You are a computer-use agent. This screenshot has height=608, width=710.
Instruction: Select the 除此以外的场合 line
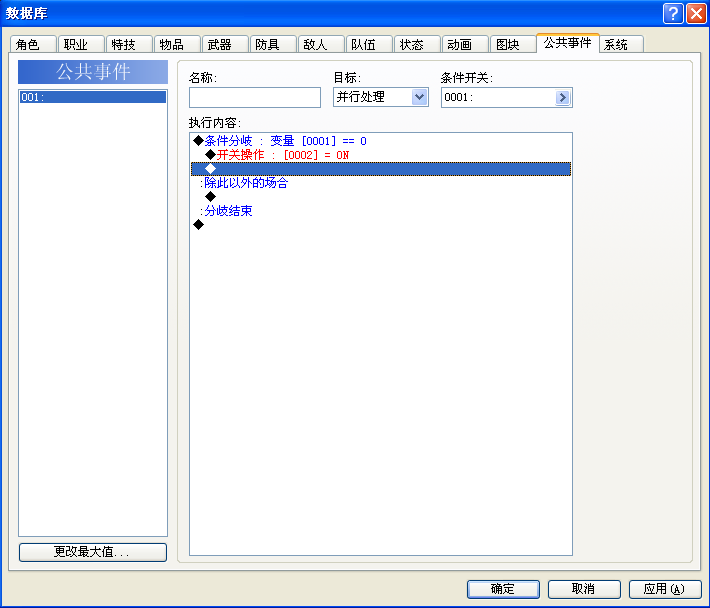(381, 183)
